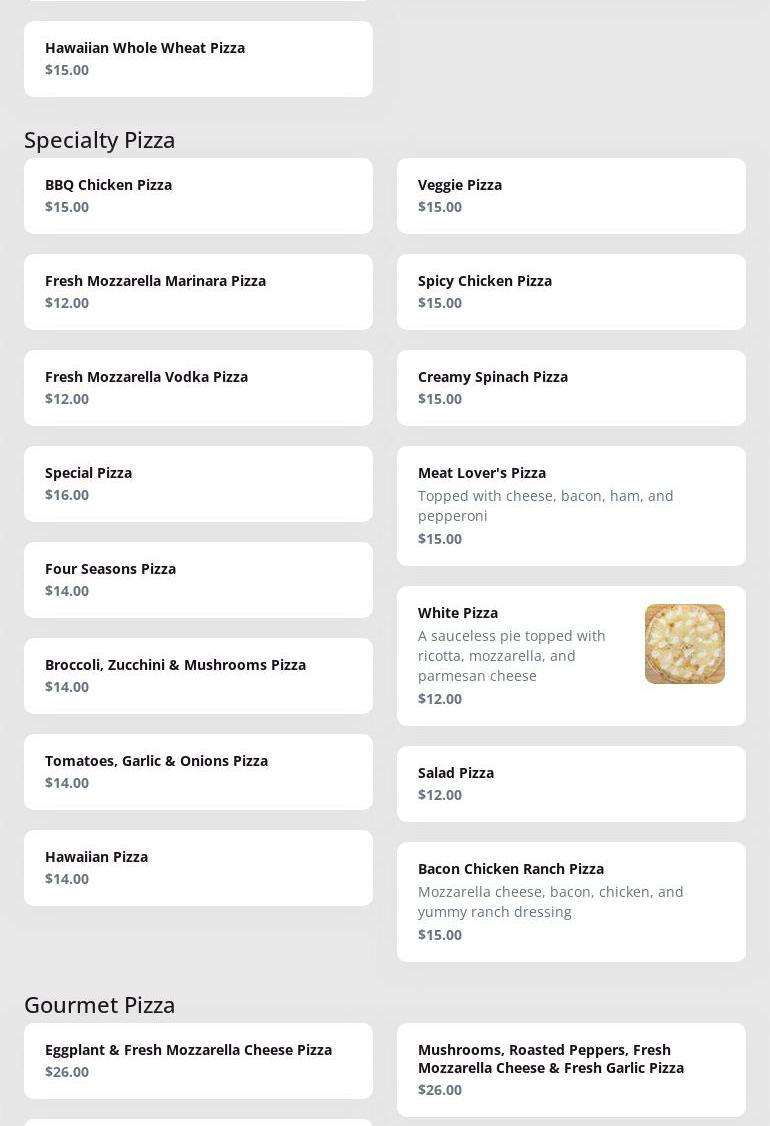Select Broccoli, Zucchini & Mushrooms Pizza
This screenshot has width=770, height=1126.
pyautogui.click(x=198, y=676)
